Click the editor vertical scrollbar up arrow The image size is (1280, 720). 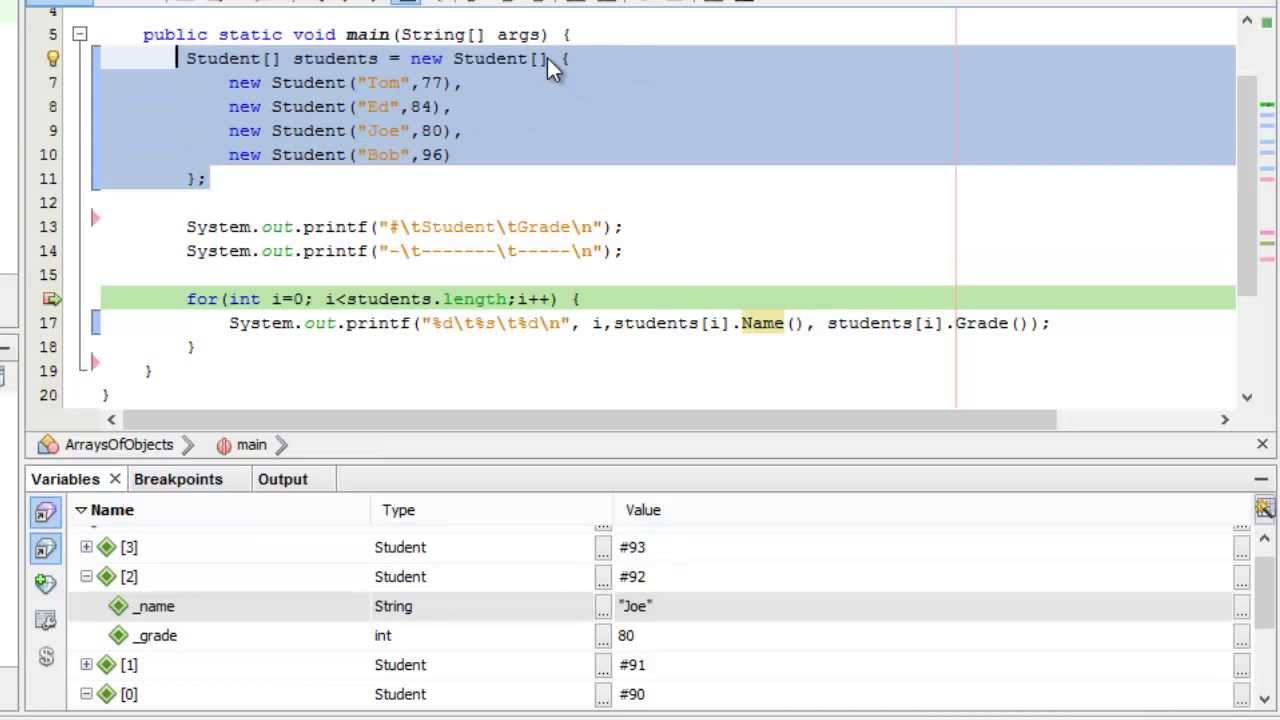(x=1247, y=20)
